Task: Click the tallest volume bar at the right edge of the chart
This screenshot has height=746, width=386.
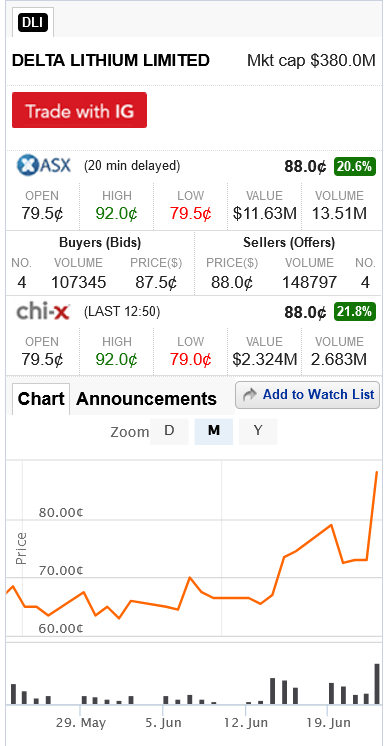Action: pyautogui.click(x=377, y=684)
